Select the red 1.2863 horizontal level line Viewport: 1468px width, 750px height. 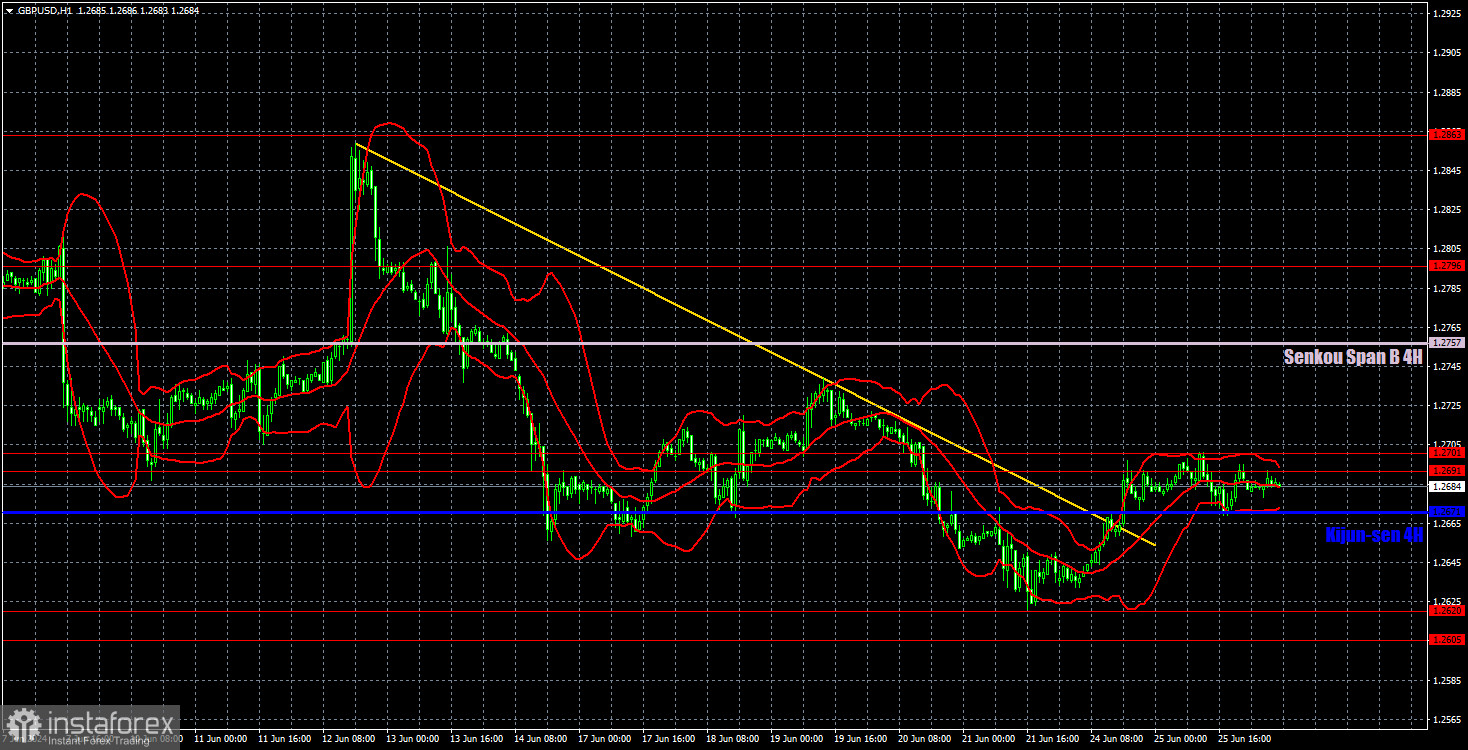click(714, 133)
